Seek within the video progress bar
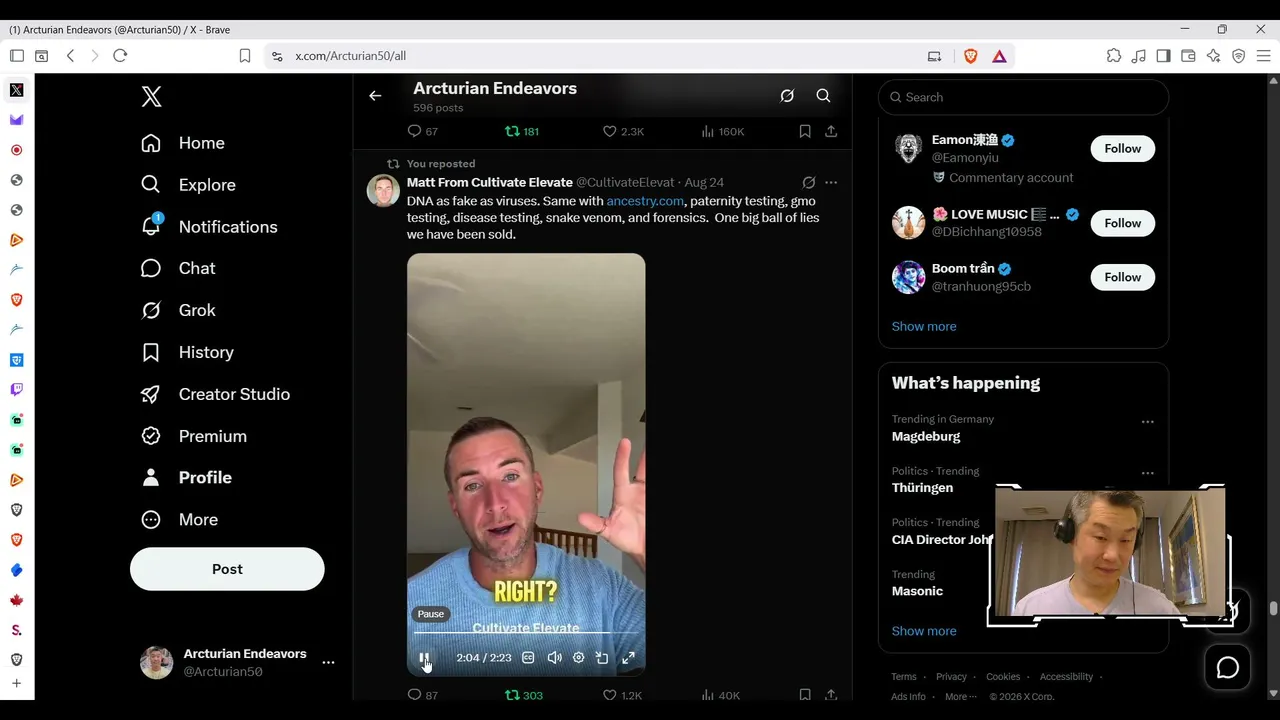This screenshot has height=720, width=1280. [526, 633]
